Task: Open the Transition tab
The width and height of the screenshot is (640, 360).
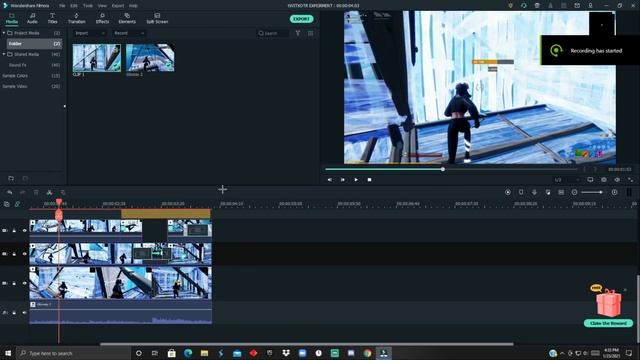Action: coord(76,18)
